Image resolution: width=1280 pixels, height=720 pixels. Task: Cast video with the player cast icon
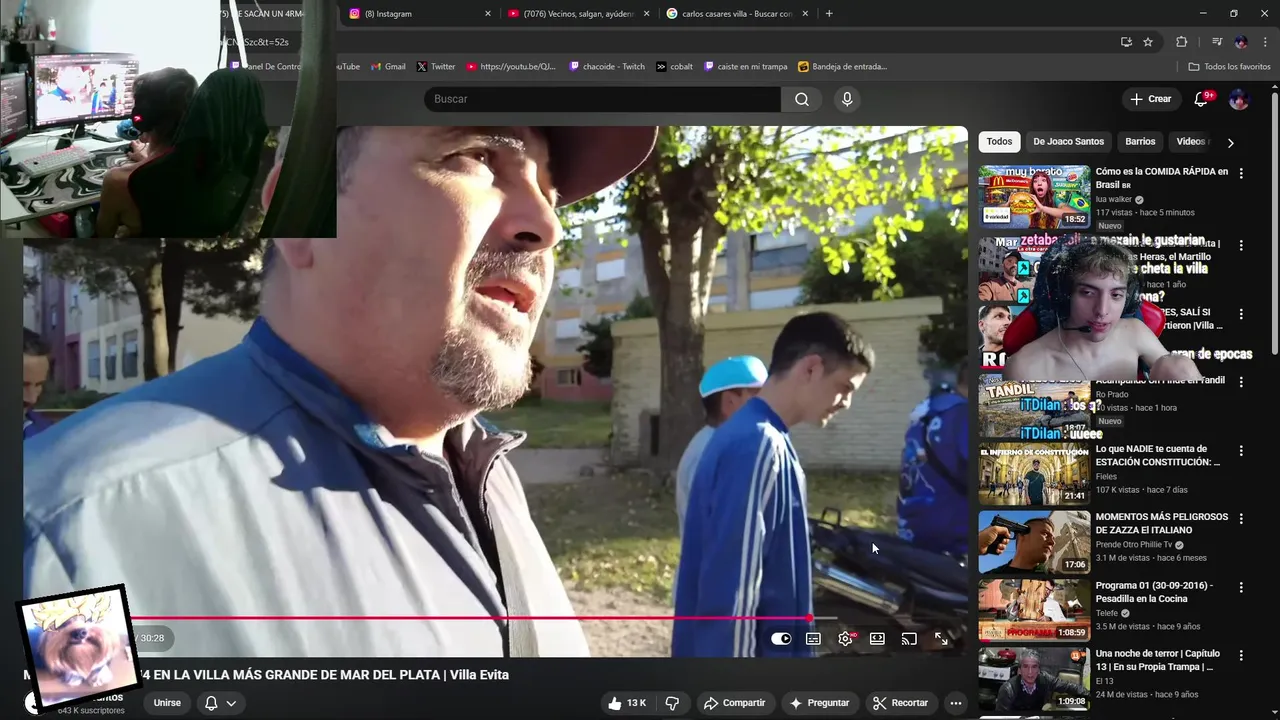[909, 638]
